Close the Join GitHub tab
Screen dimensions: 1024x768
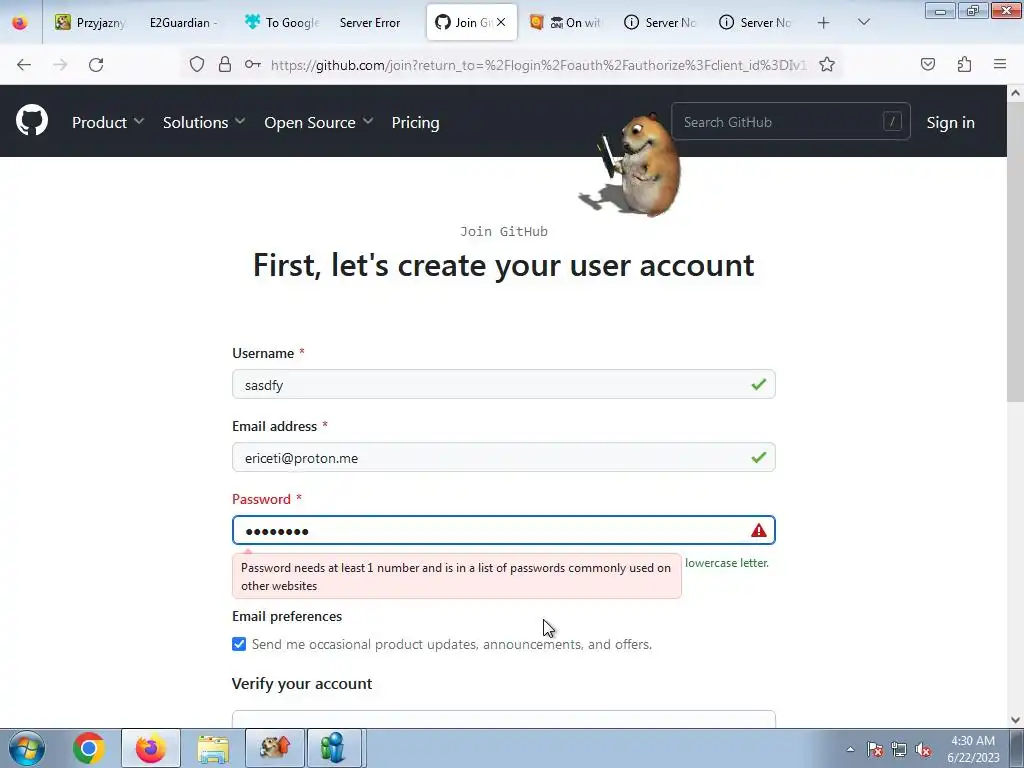tap(501, 22)
